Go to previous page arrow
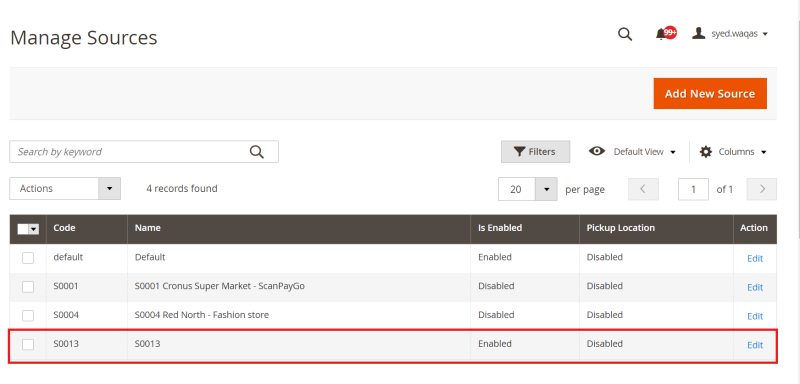This screenshot has width=800, height=384. tap(643, 189)
